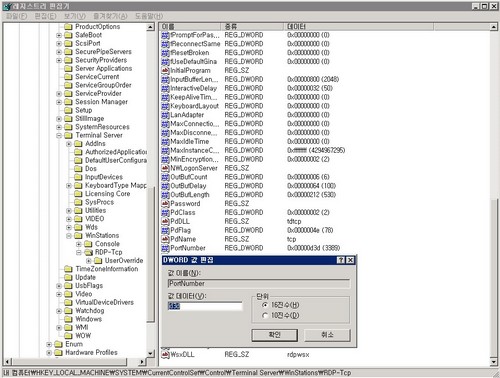Click the fResetBroken DWORD value icon
Viewport: 500px width, 378px height.
click(x=165, y=53)
